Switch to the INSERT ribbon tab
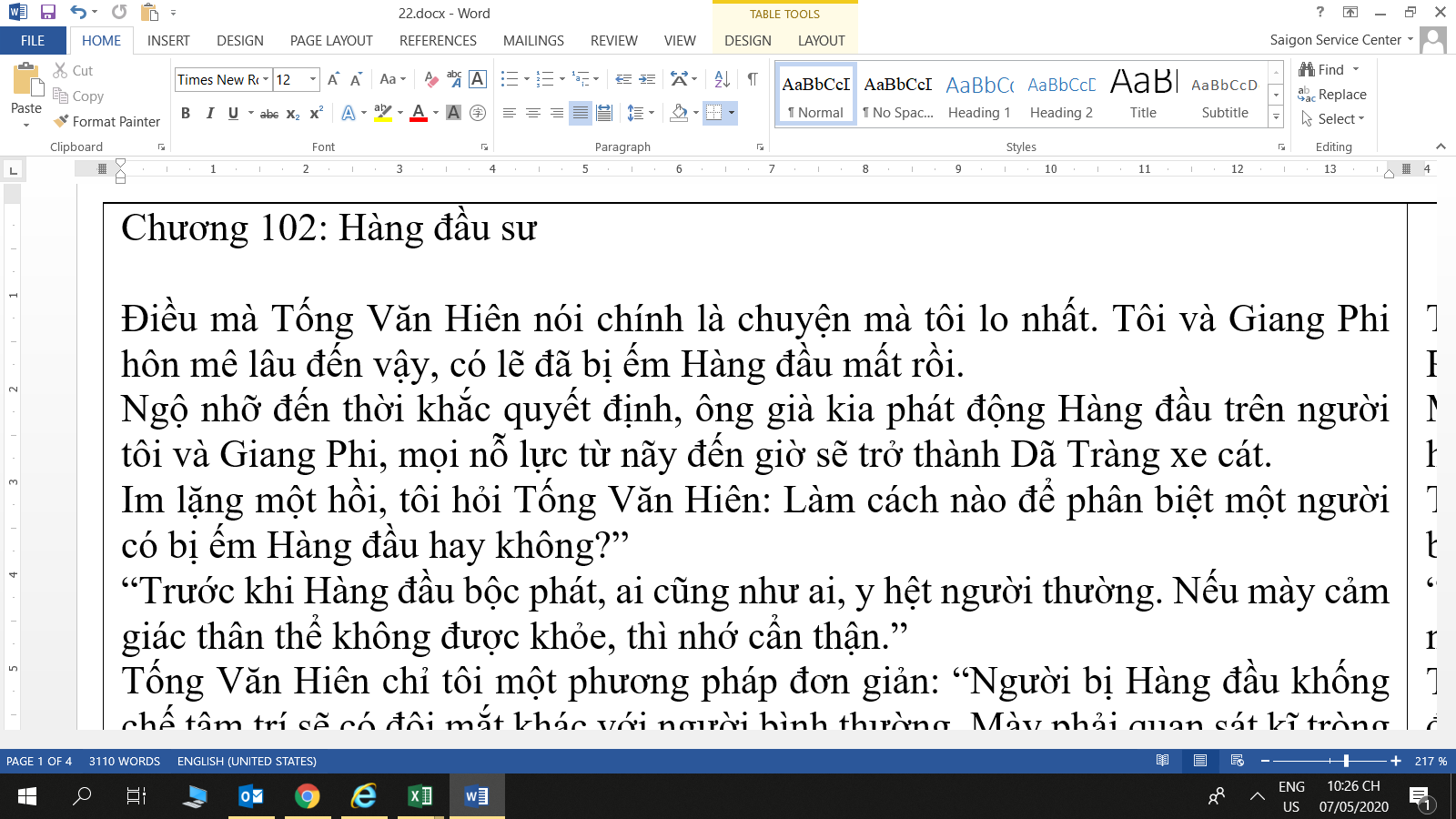Screen dimensions: 1456x819 pos(168,41)
